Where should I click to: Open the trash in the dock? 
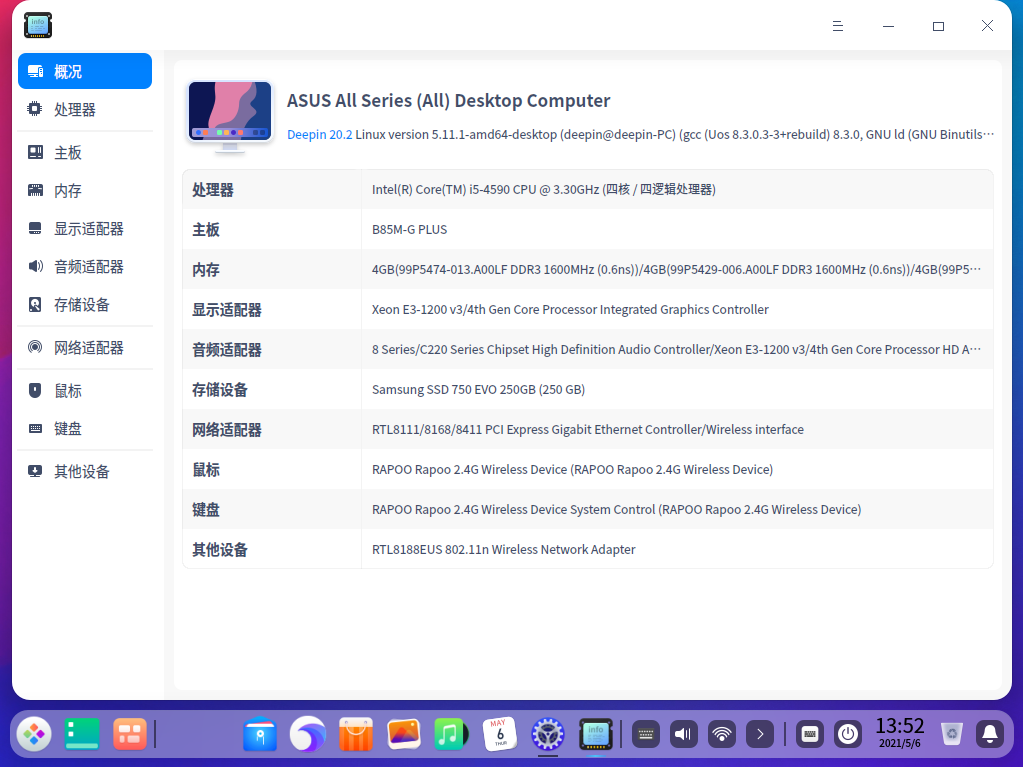(952, 734)
